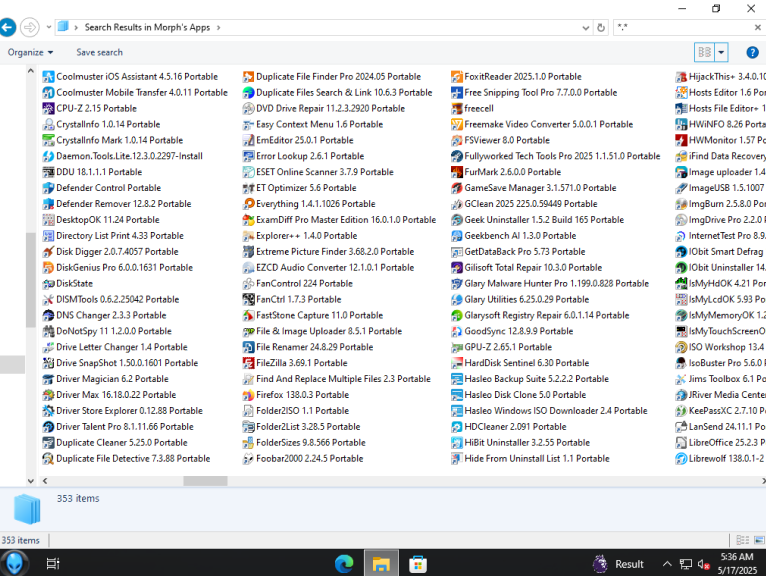
Task: Select 'Hasleo Disk Clone 5.0 Portable'
Action: 525,395
